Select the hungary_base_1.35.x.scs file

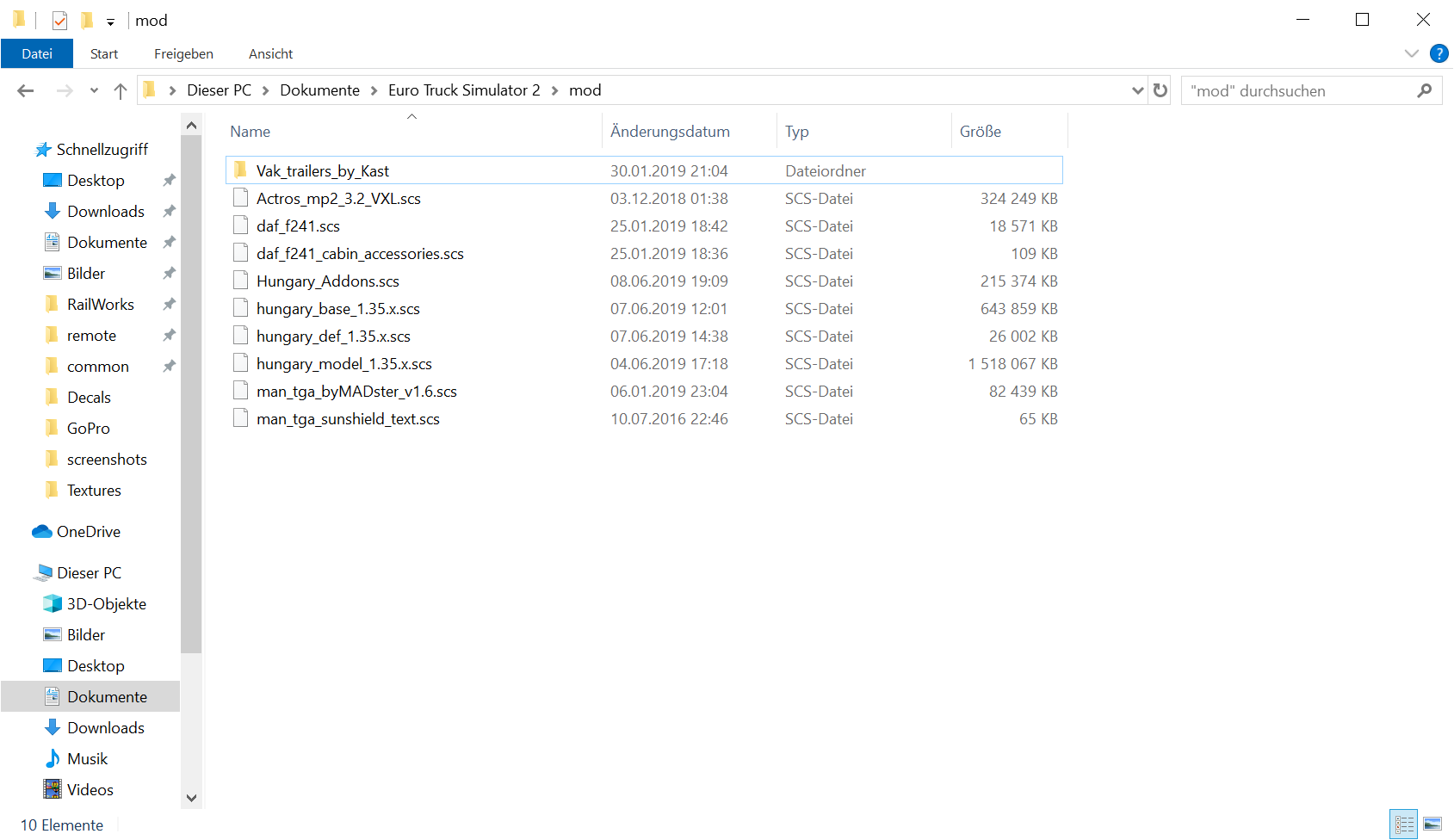[644, 308]
